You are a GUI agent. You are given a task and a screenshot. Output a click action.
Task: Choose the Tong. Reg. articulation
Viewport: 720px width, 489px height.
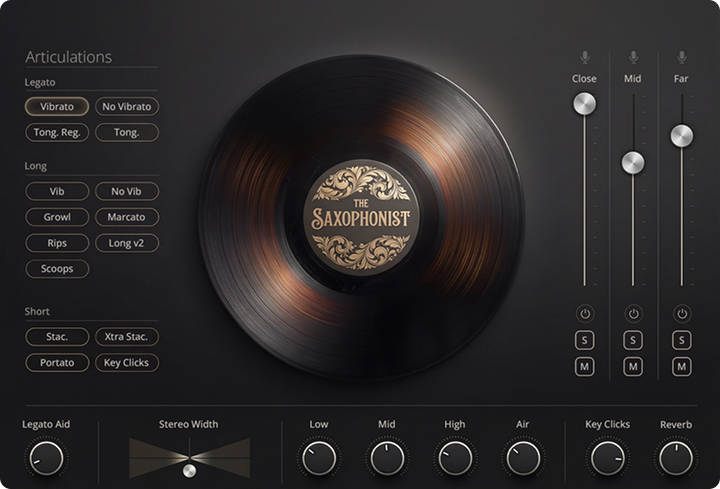pos(57,133)
